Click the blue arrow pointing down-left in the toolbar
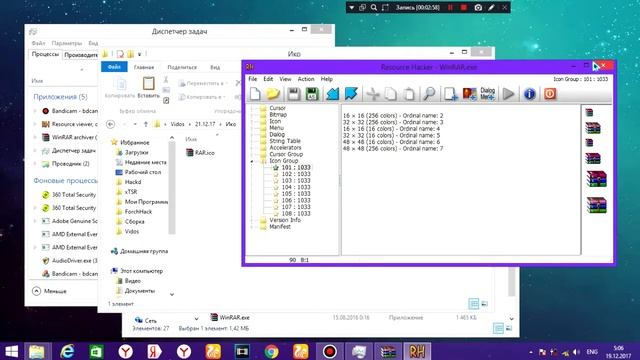Image resolution: width=640 pixels, height=360 pixels. point(333,94)
